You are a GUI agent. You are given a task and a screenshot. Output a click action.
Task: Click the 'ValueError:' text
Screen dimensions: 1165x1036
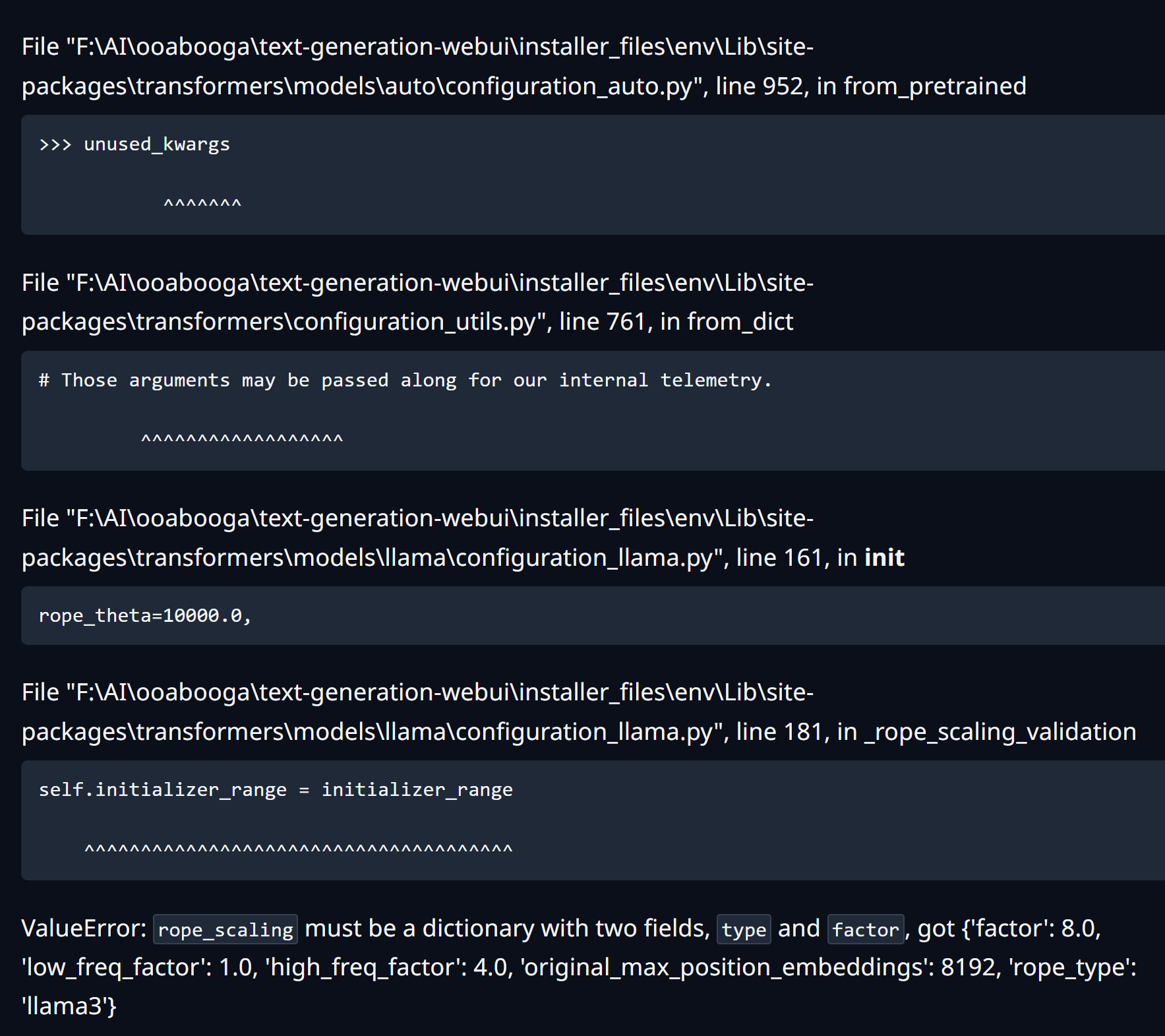coord(84,929)
